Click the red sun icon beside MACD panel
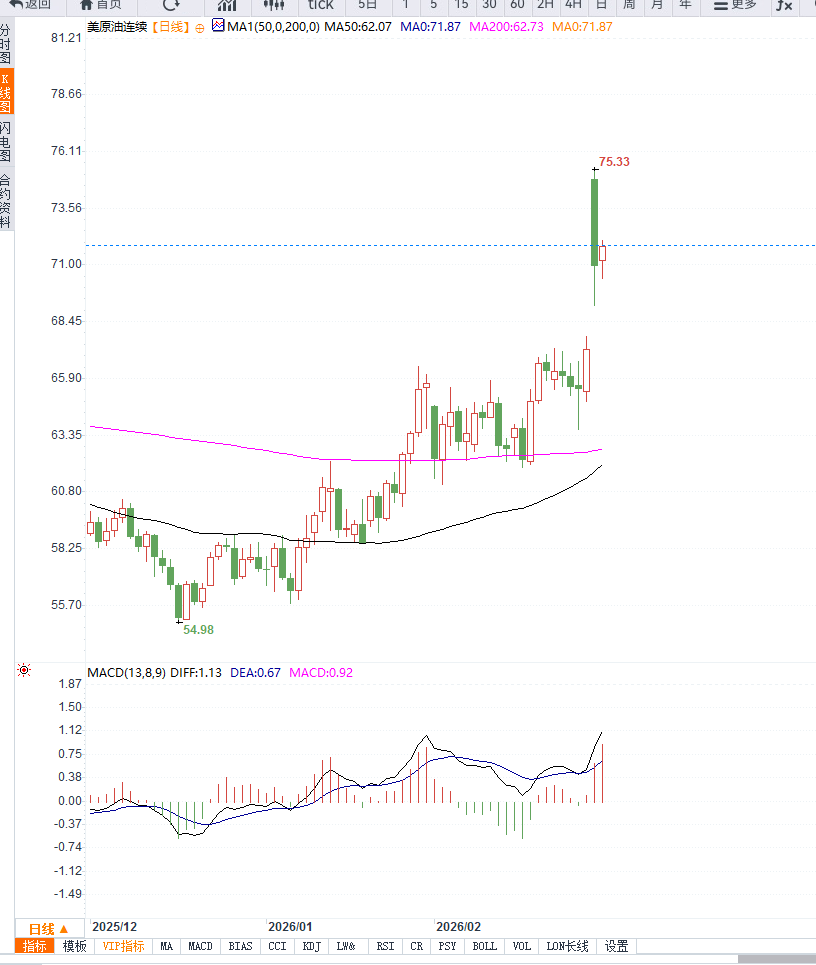The height and width of the screenshot is (965, 816). tap(24, 670)
